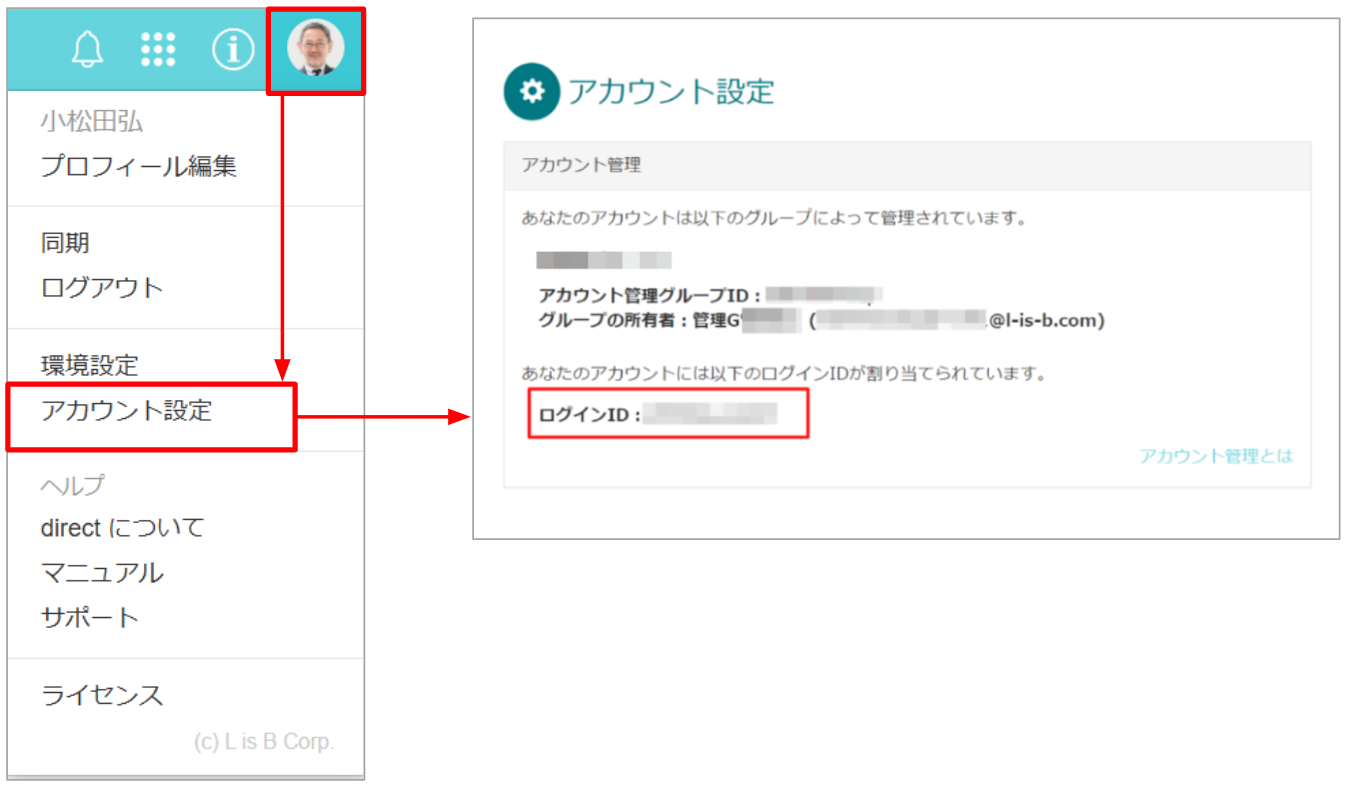
Task: Click the (c) L is B Corp. text
Action: click(264, 742)
